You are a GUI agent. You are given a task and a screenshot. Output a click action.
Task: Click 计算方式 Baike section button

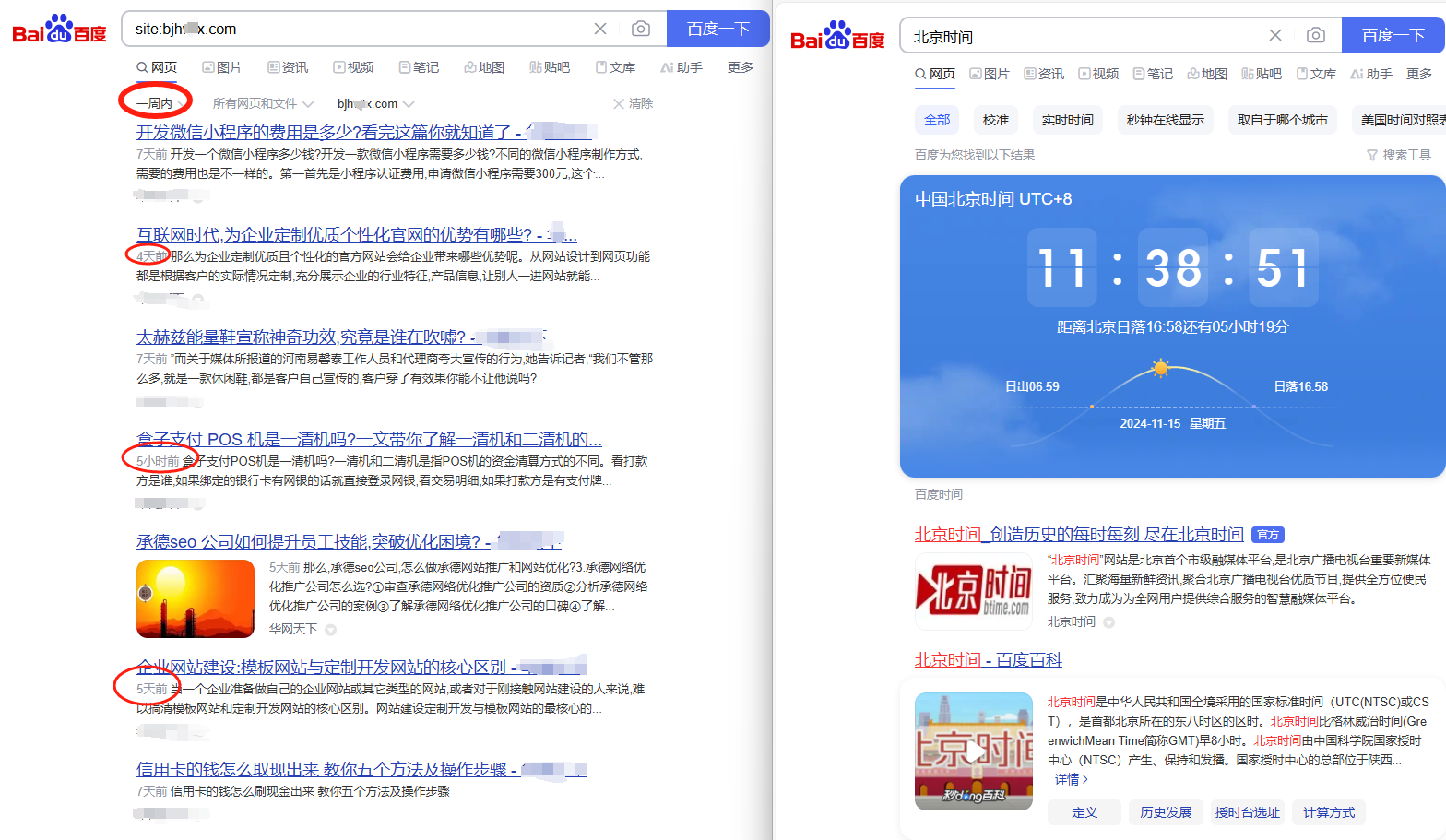click(1329, 812)
